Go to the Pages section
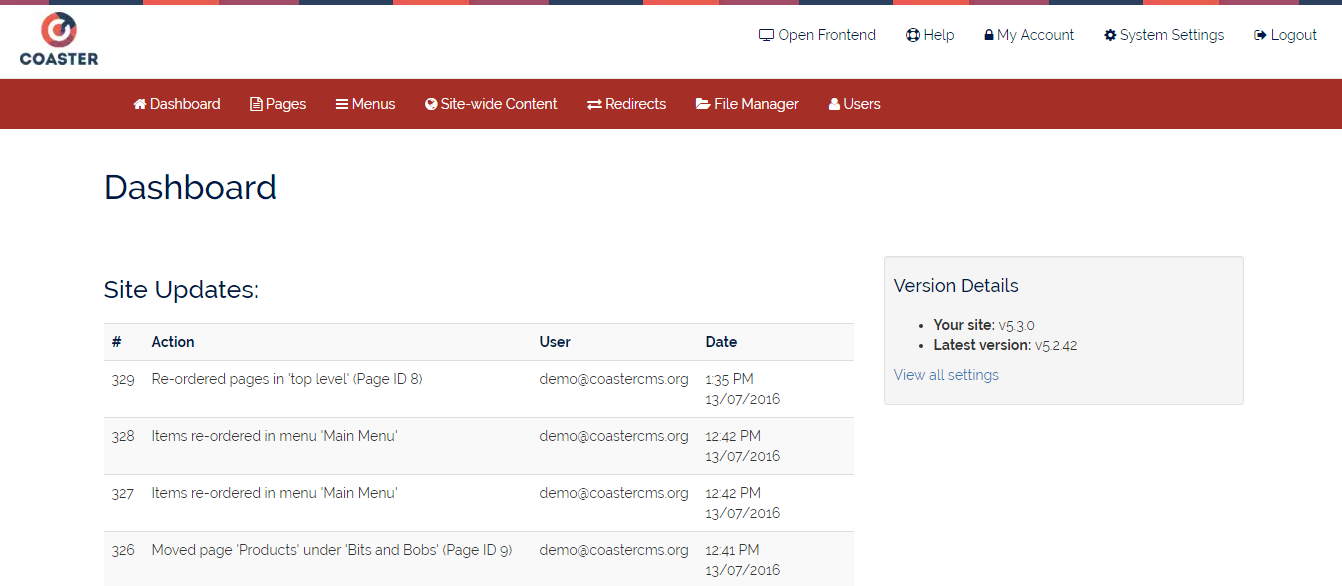Image resolution: width=1342 pixels, height=586 pixels. [x=278, y=104]
